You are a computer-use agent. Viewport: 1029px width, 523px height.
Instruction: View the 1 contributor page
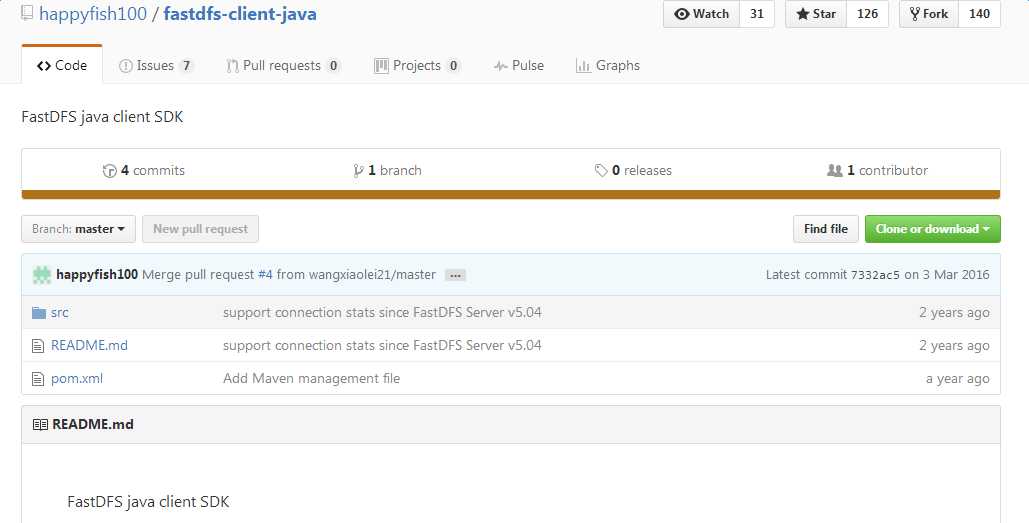877,171
